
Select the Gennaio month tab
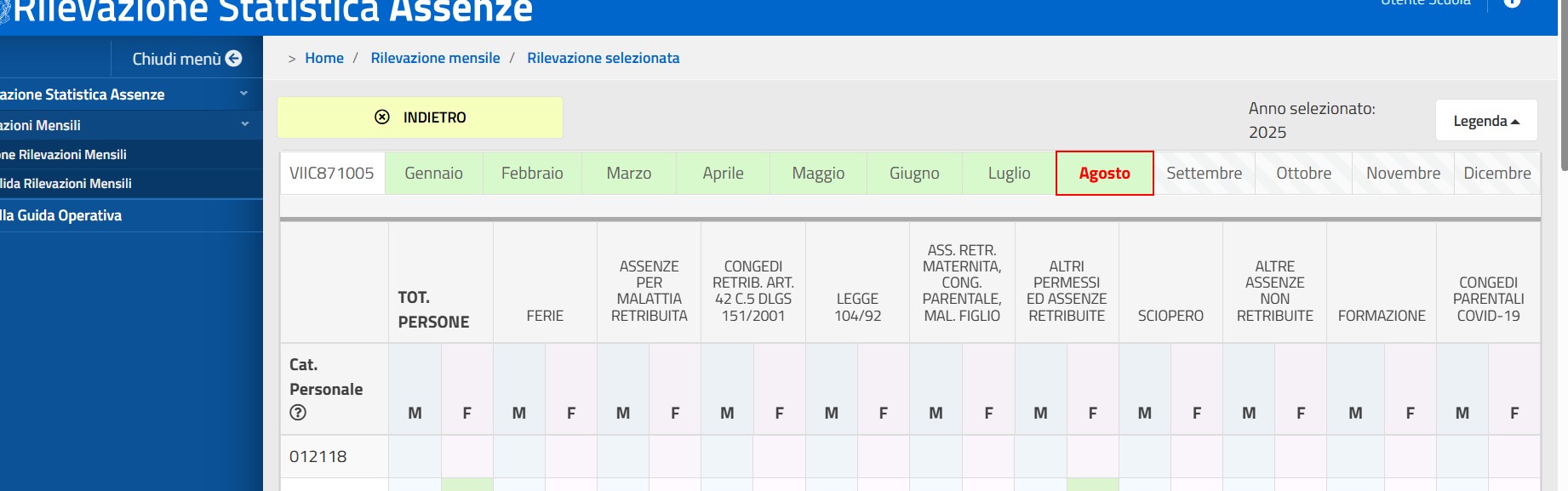[433, 174]
